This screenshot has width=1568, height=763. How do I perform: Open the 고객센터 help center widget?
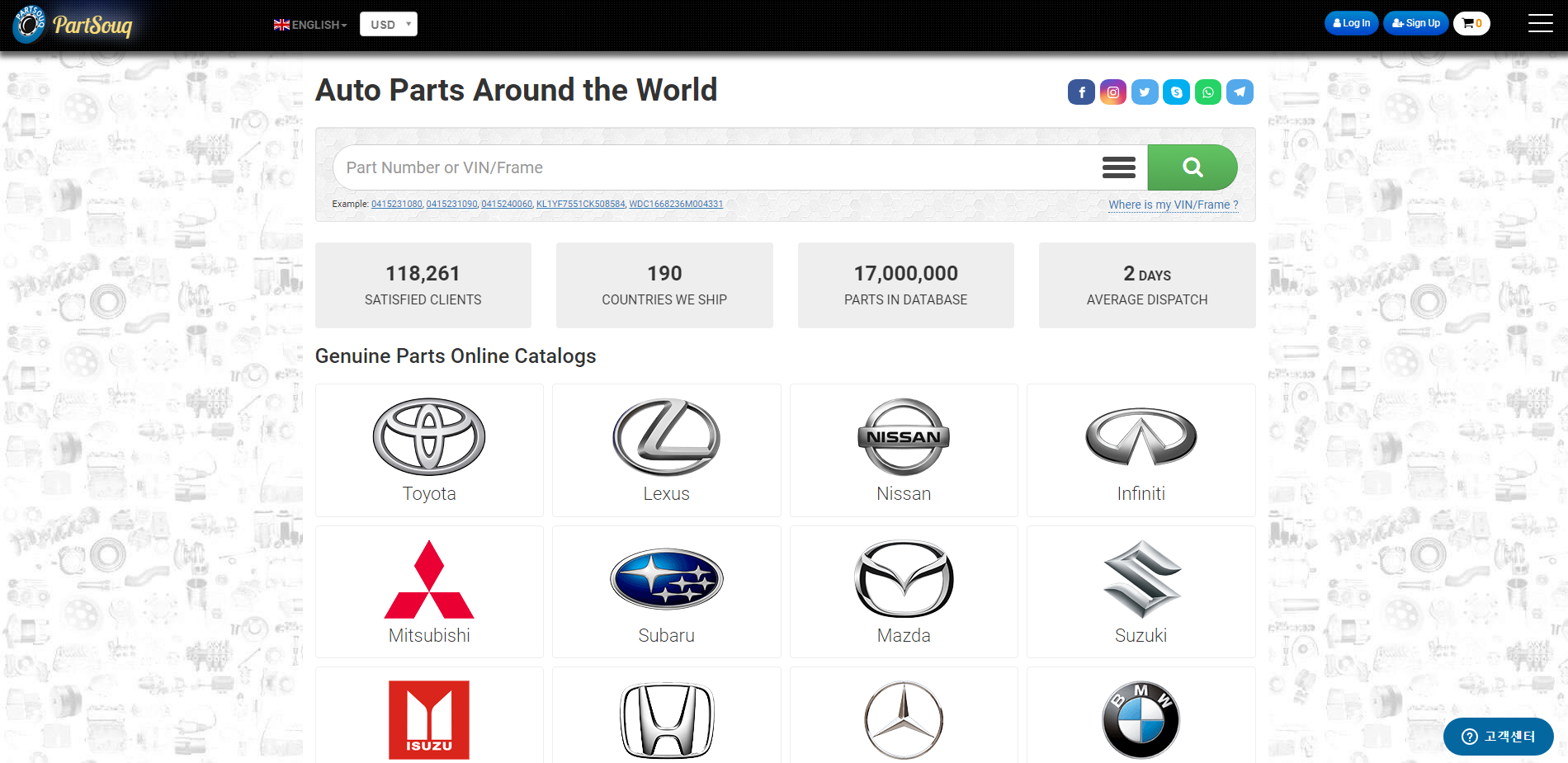1499,737
